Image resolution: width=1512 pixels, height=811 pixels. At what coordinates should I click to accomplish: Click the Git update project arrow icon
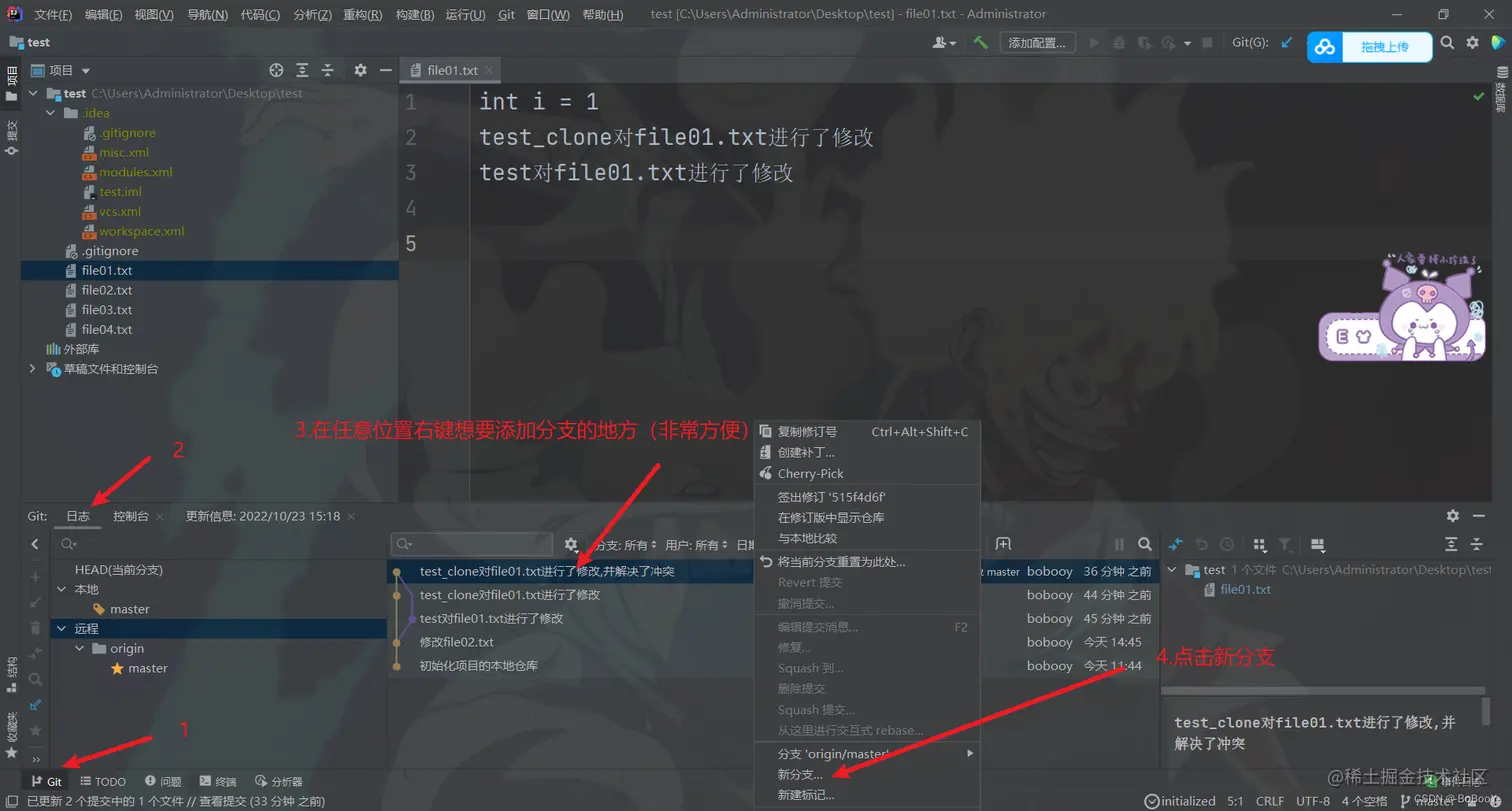click(x=1287, y=43)
